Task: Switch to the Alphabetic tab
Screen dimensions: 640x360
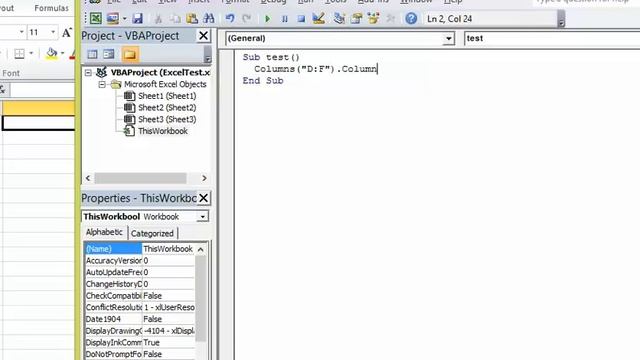Action: point(104,232)
